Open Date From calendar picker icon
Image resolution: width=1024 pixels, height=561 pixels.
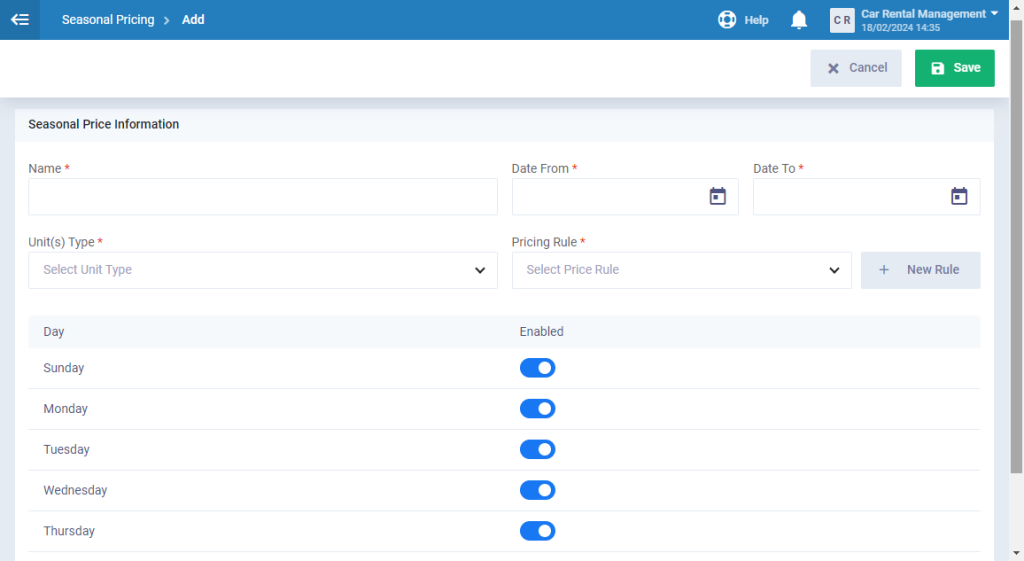[718, 196]
